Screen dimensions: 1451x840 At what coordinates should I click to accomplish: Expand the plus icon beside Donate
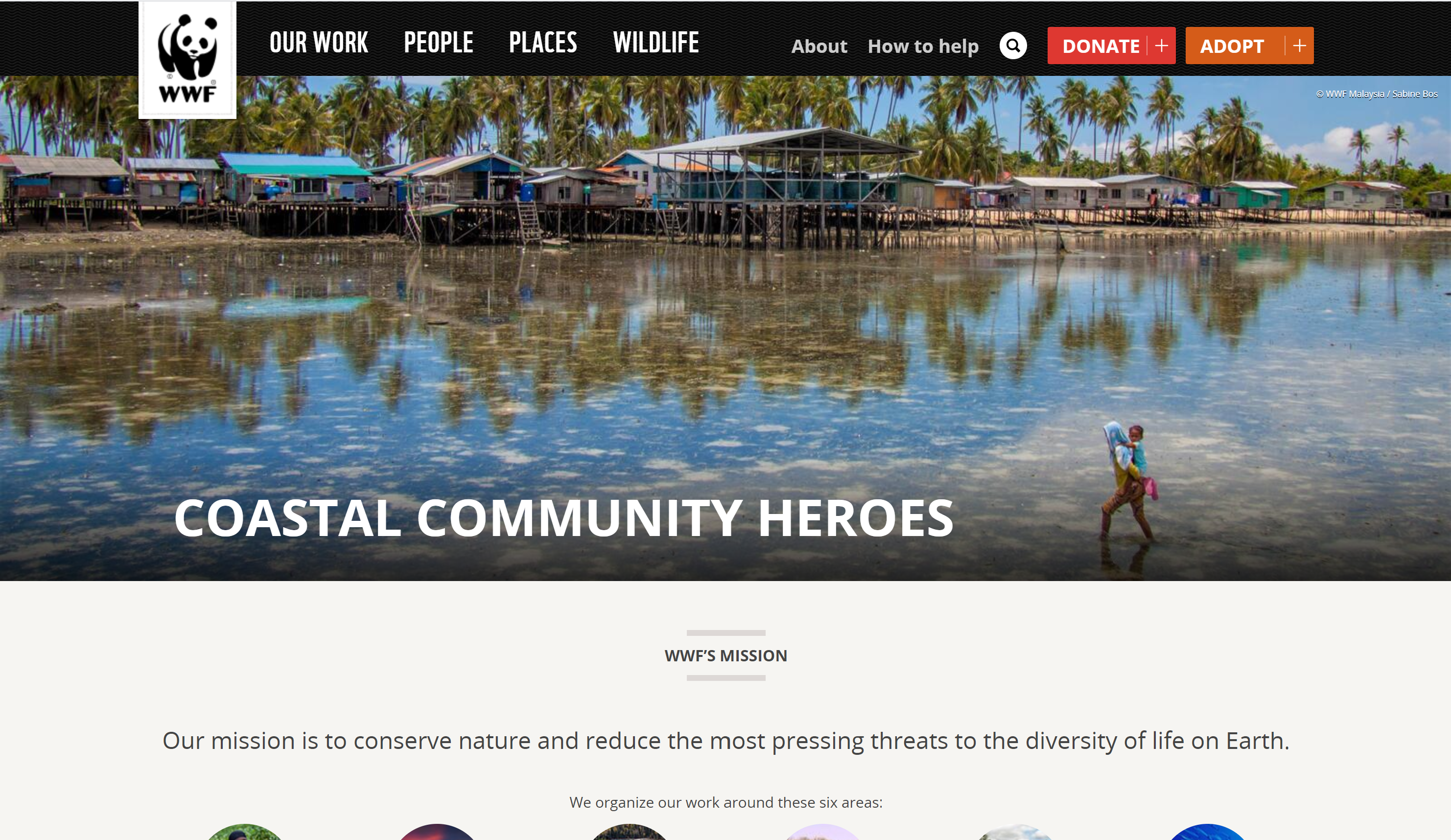1161,46
